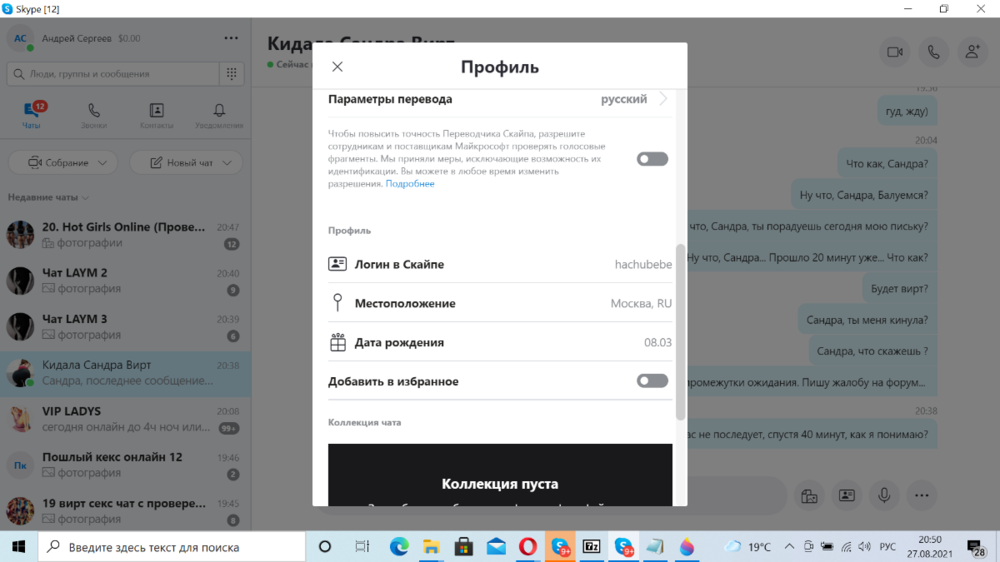Image resolution: width=1000 pixels, height=562 pixels.
Task: Open File Explorer from the taskbar
Action: pyautogui.click(x=431, y=547)
